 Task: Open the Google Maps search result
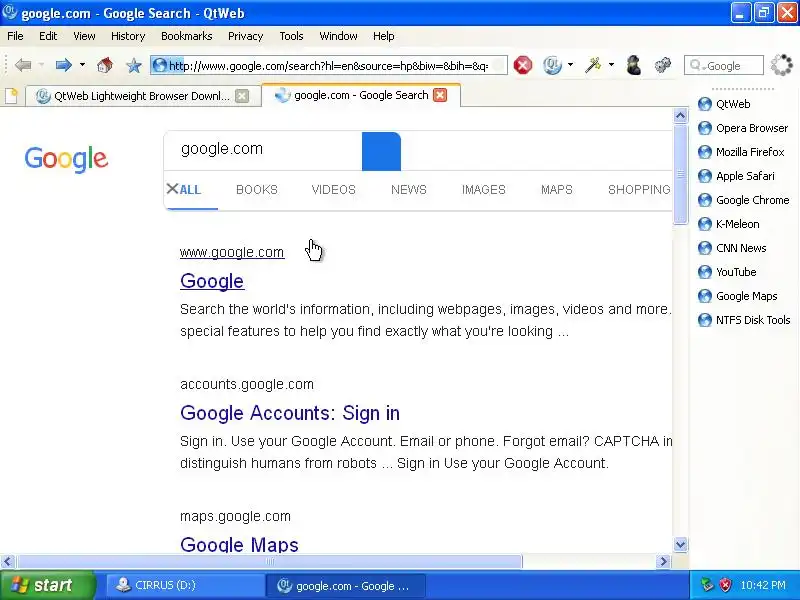239,544
